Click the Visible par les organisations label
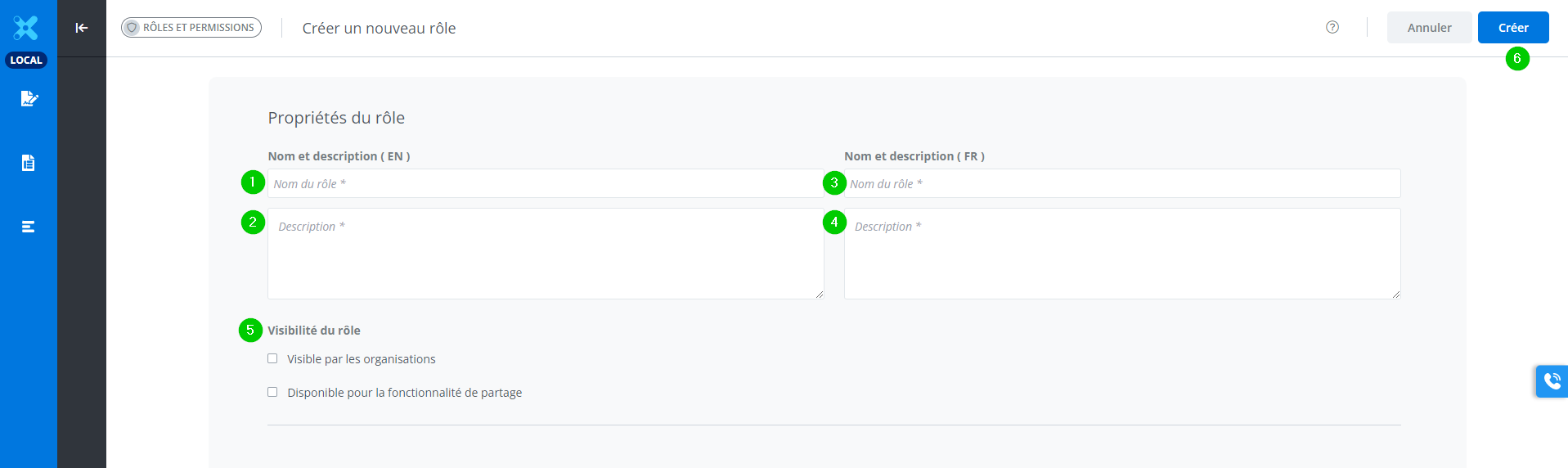 click(x=362, y=359)
